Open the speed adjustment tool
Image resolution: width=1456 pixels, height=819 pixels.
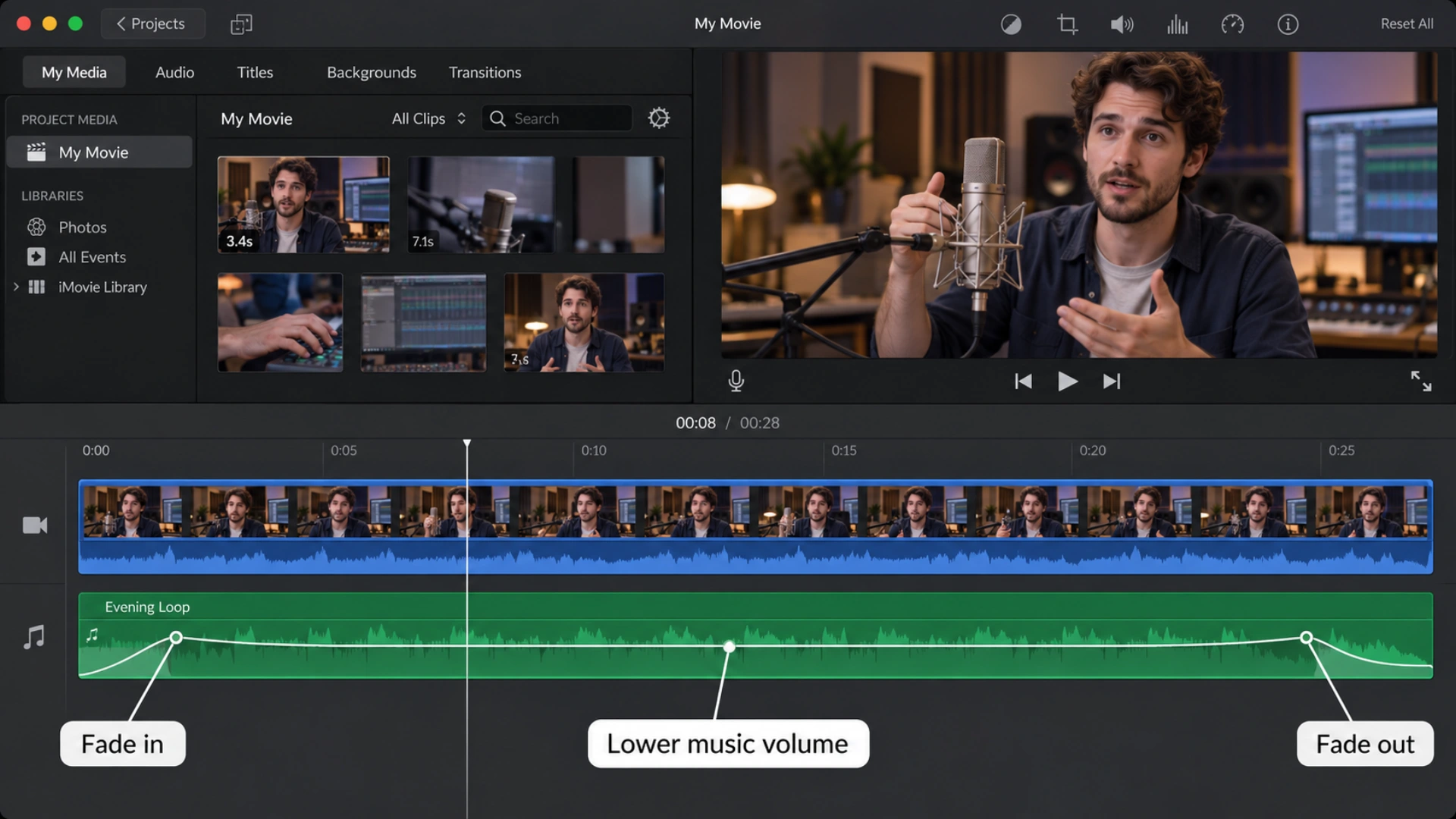[x=1232, y=24]
